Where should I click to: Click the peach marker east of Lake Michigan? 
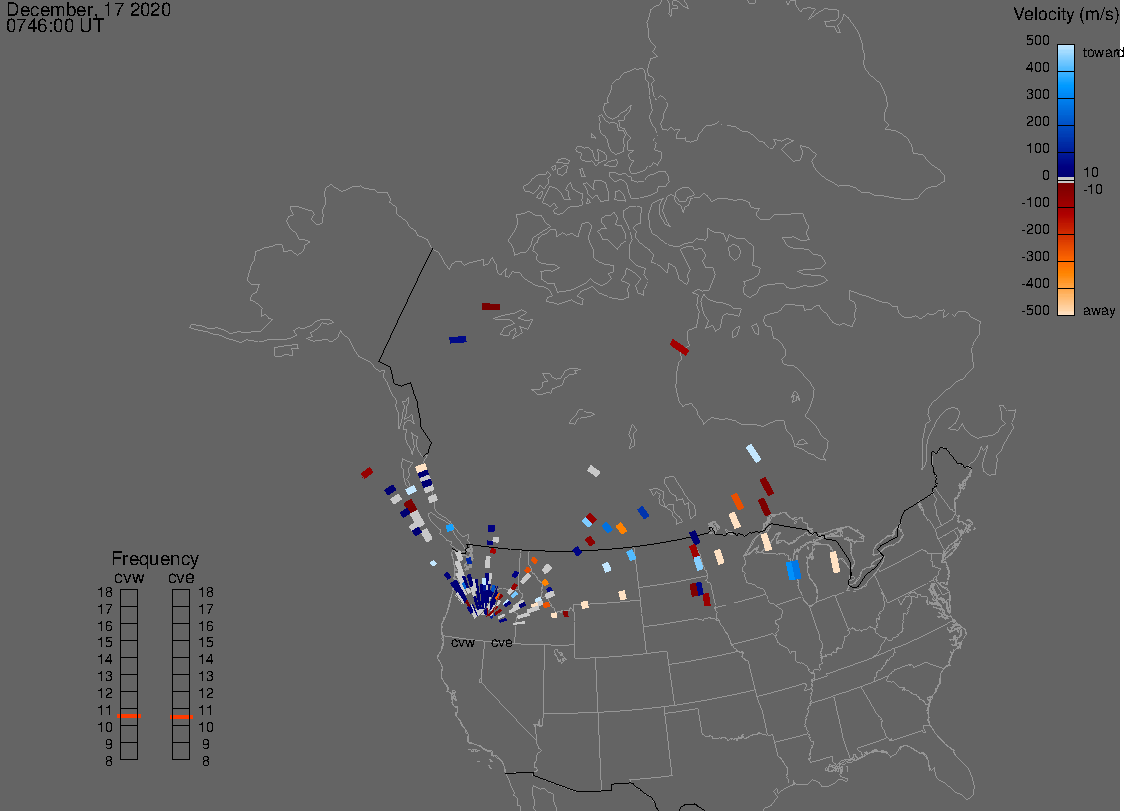[834, 561]
